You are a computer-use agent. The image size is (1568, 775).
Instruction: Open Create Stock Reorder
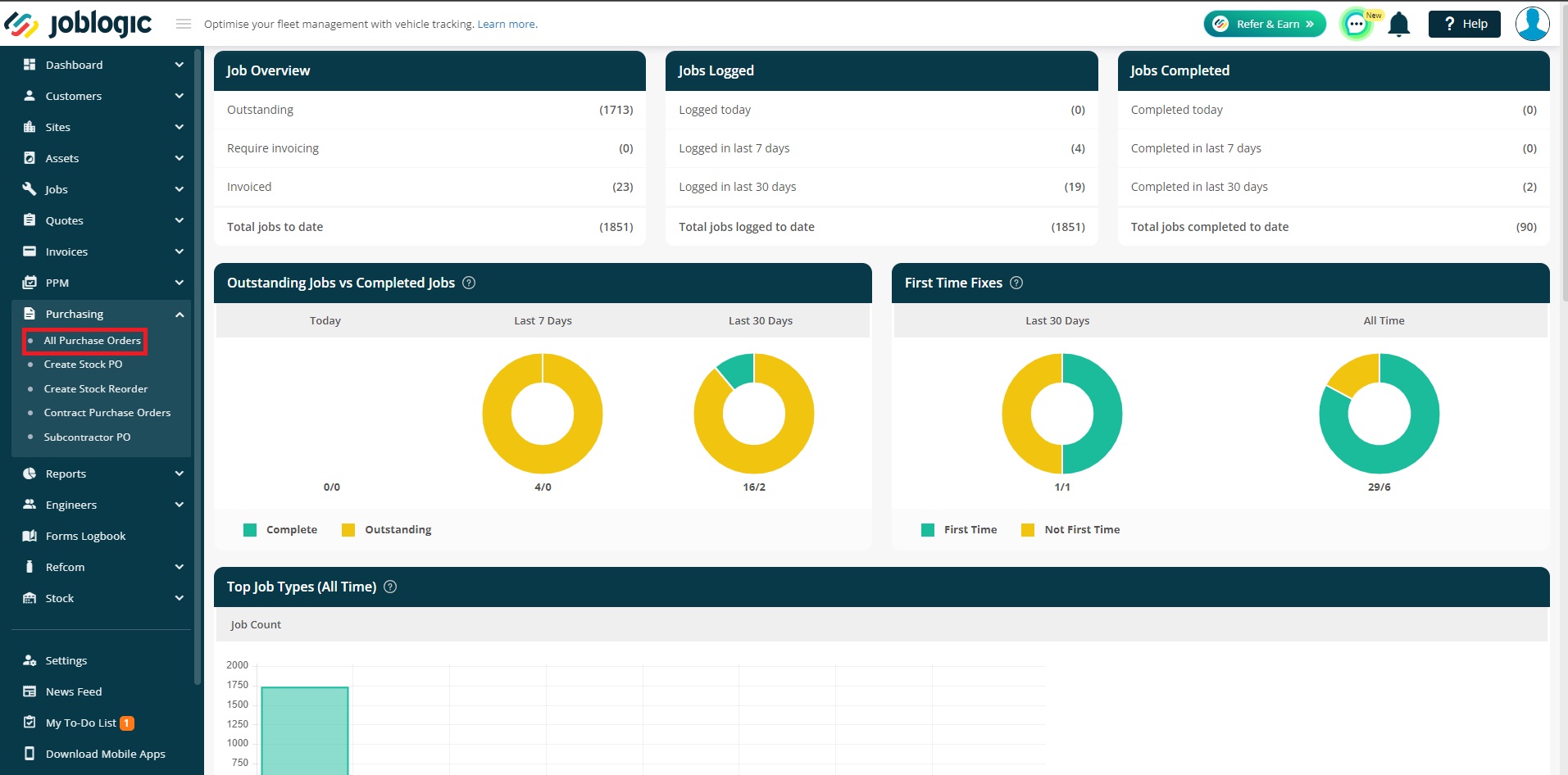(x=96, y=389)
